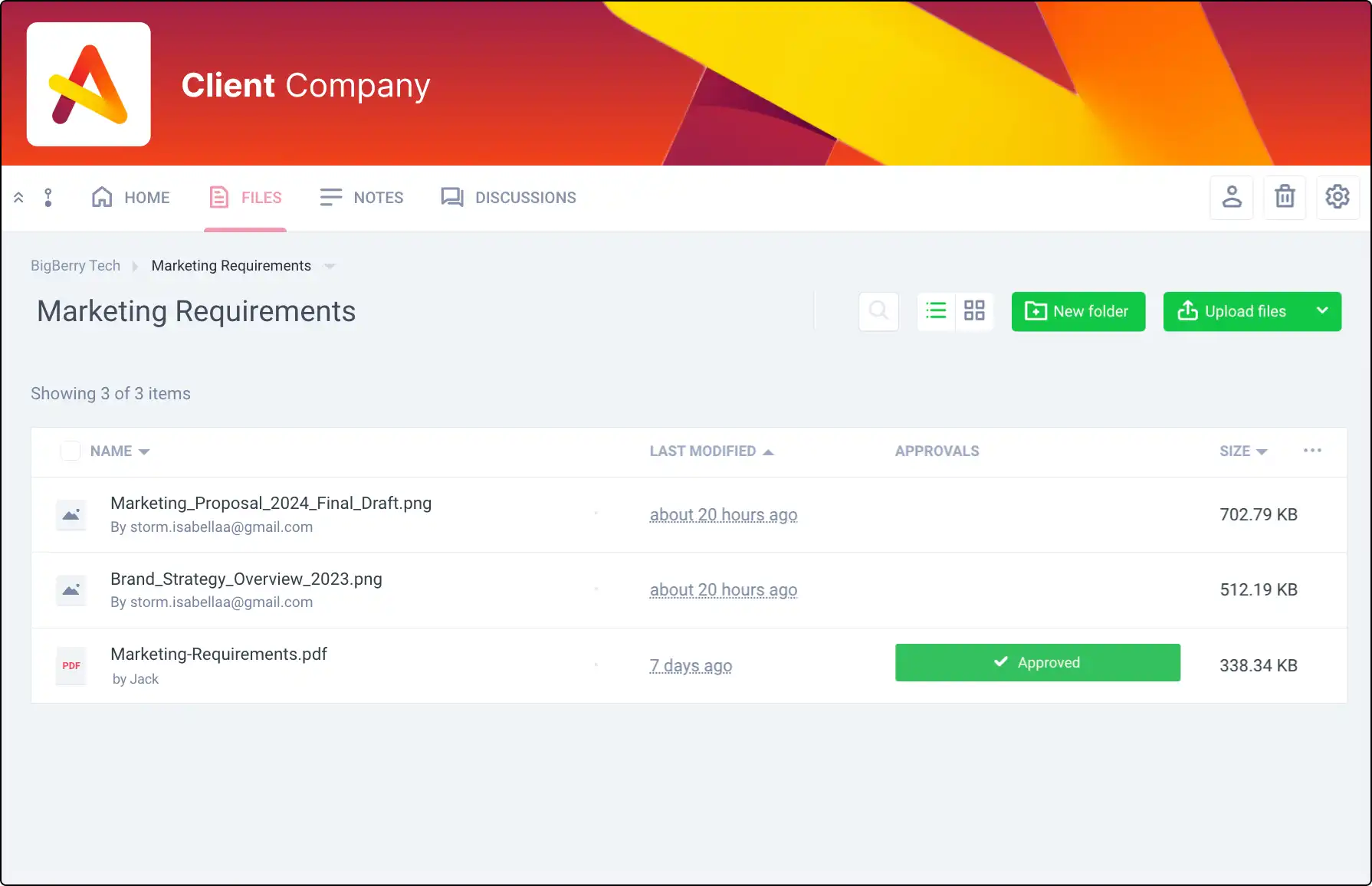This screenshot has width=1372, height=886.
Task: Collapse the header with the double-chevron icon
Action: (x=18, y=198)
